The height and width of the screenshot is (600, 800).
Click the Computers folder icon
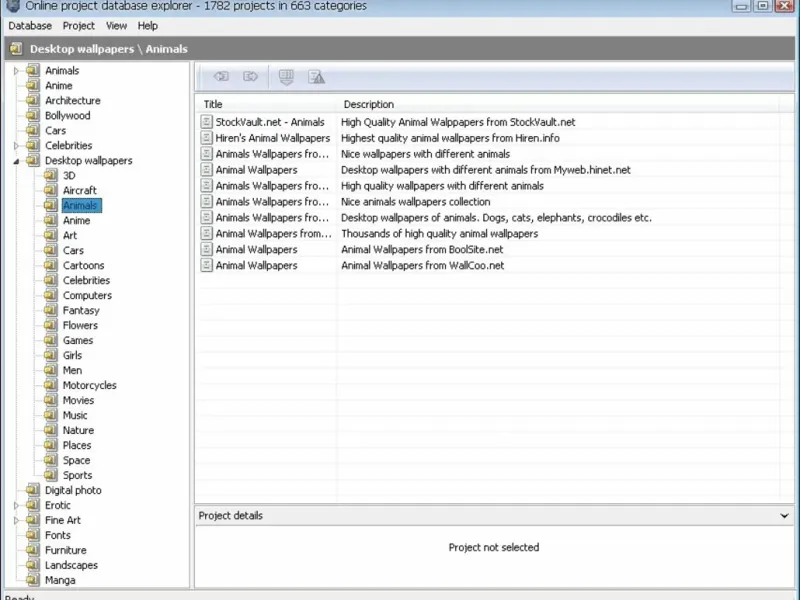[51, 295]
